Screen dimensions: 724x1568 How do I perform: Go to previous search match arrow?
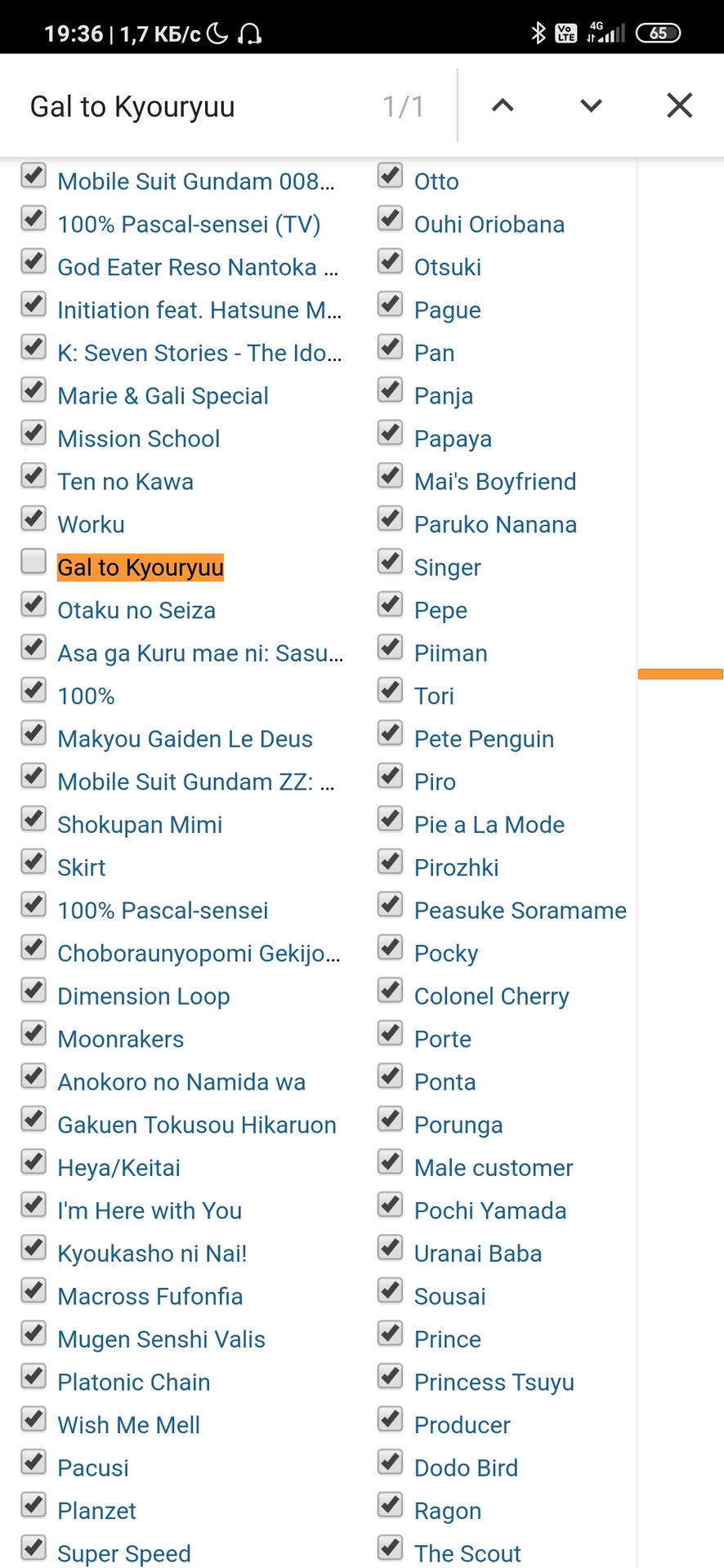pyautogui.click(x=503, y=105)
